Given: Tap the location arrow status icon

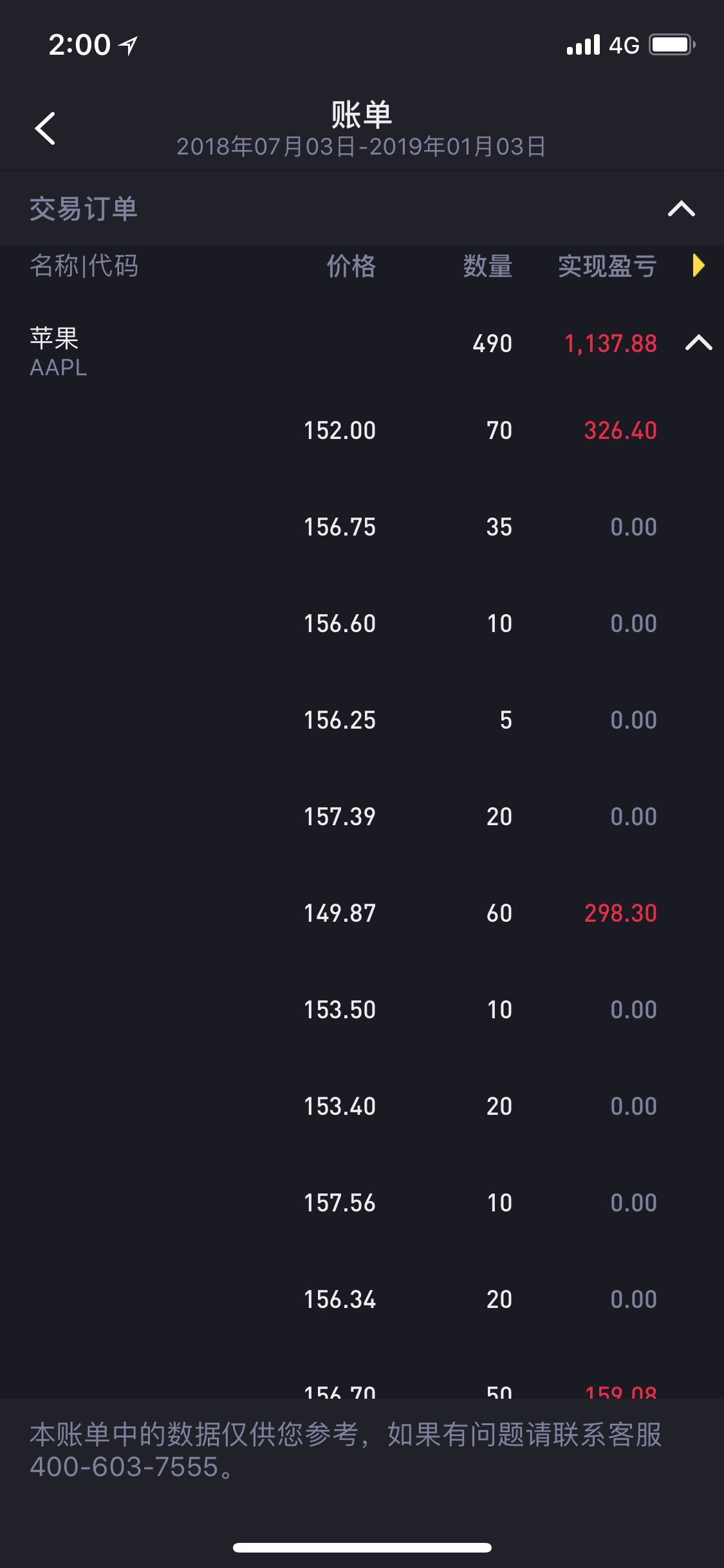Looking at the screenshot, I should pyautogui.click(x=129, y=45).
